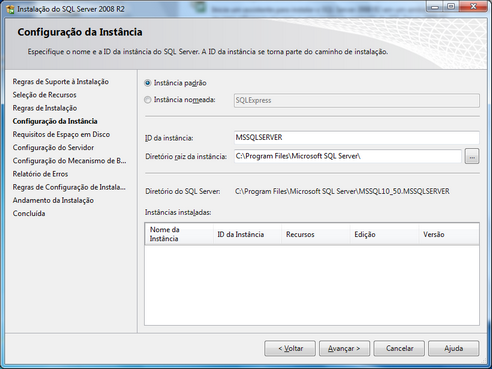Viewport: 492px width, 369px height.
Task: Select Concluída step
Action: coord(29,214)
